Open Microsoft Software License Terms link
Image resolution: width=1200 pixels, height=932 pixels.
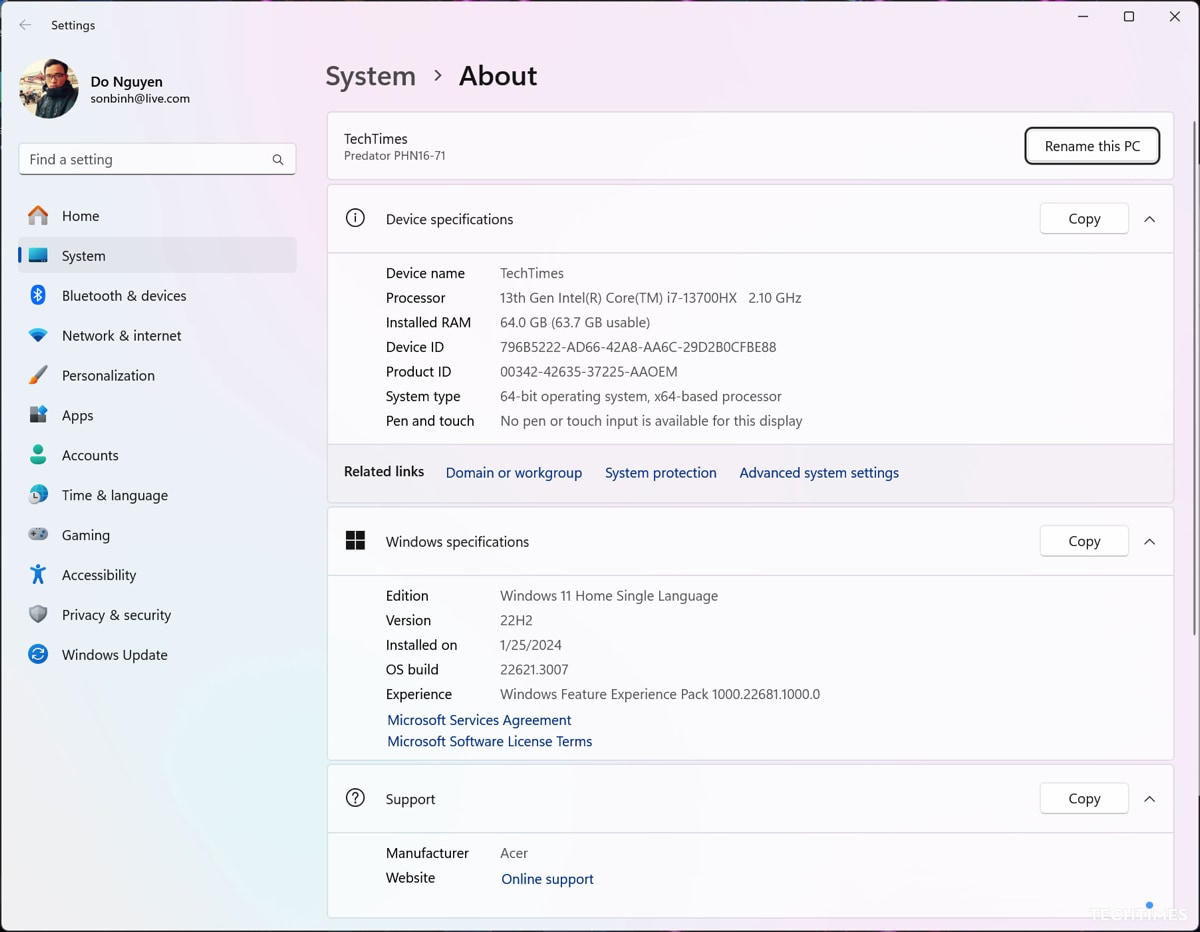[490, 741]
